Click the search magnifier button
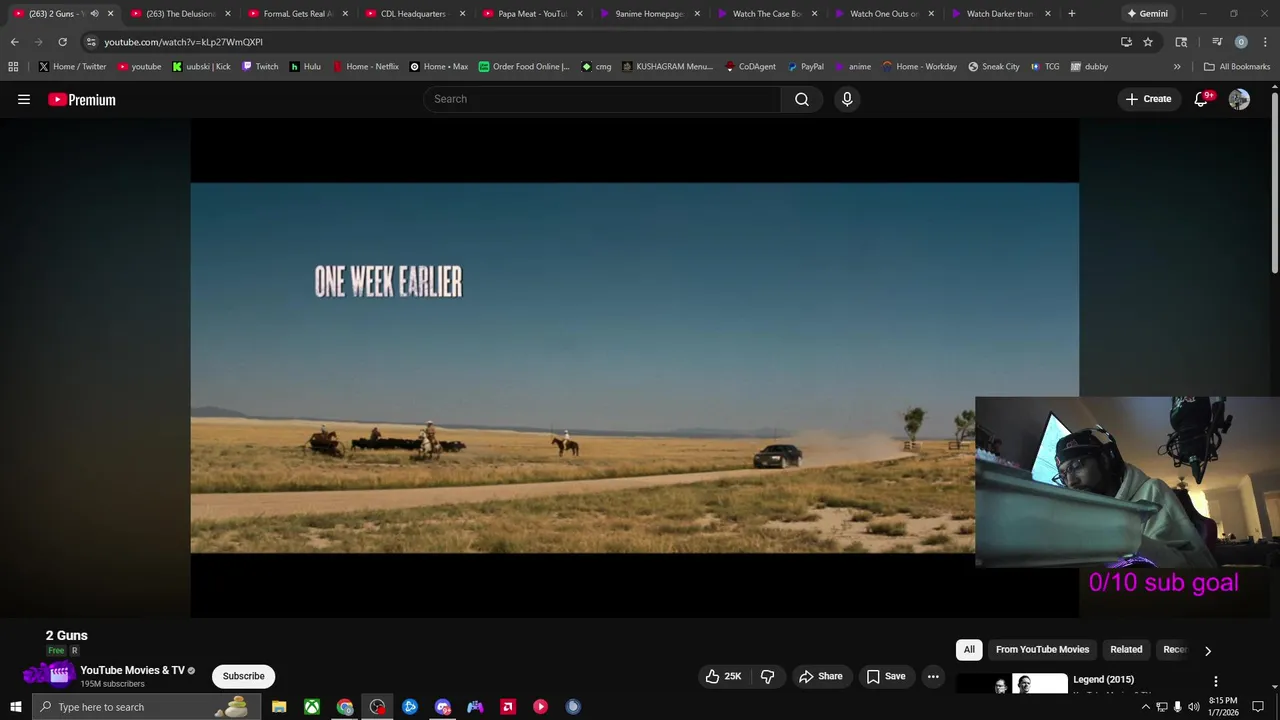 coord(802,99)
